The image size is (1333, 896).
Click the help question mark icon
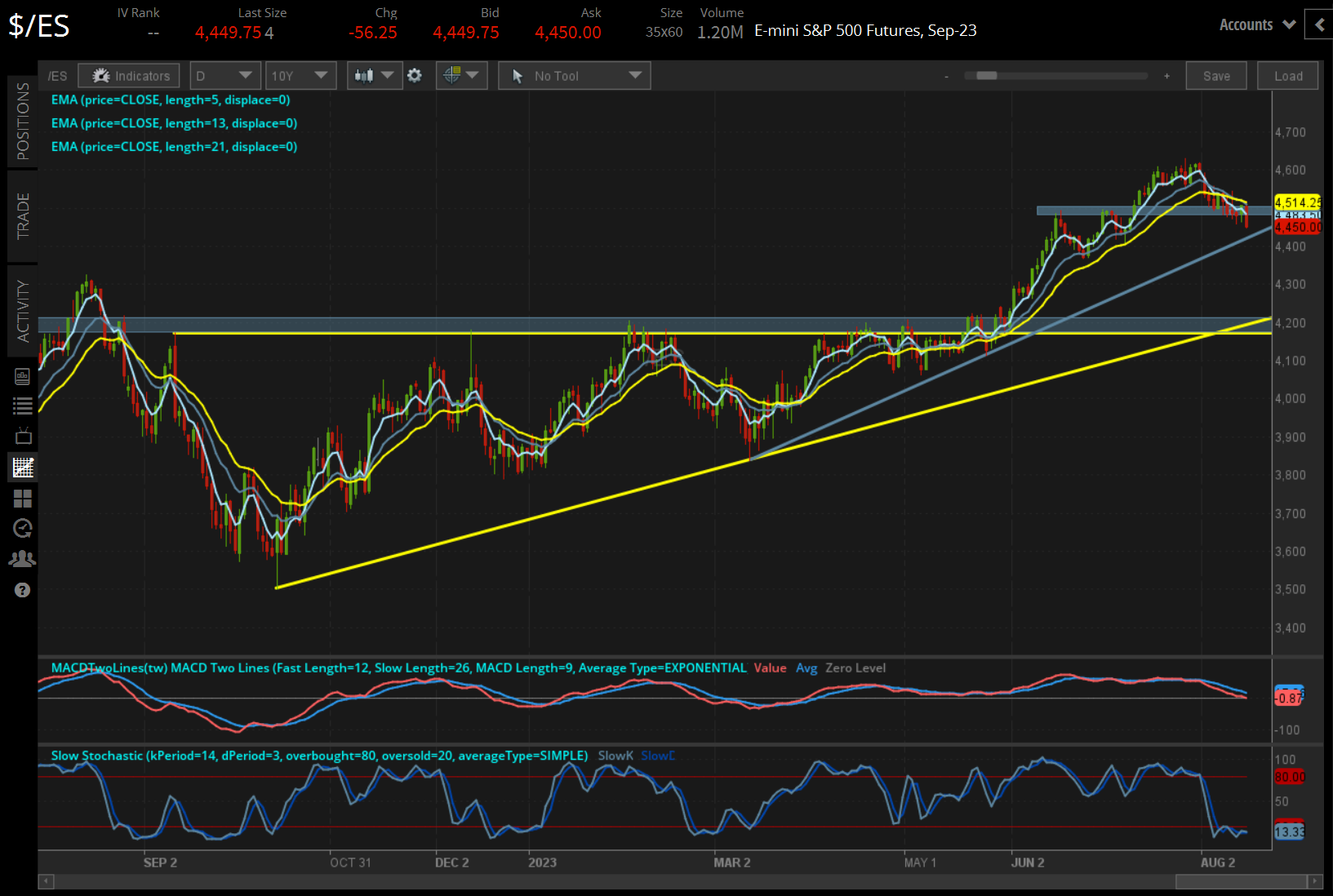[x=22, y=589]
